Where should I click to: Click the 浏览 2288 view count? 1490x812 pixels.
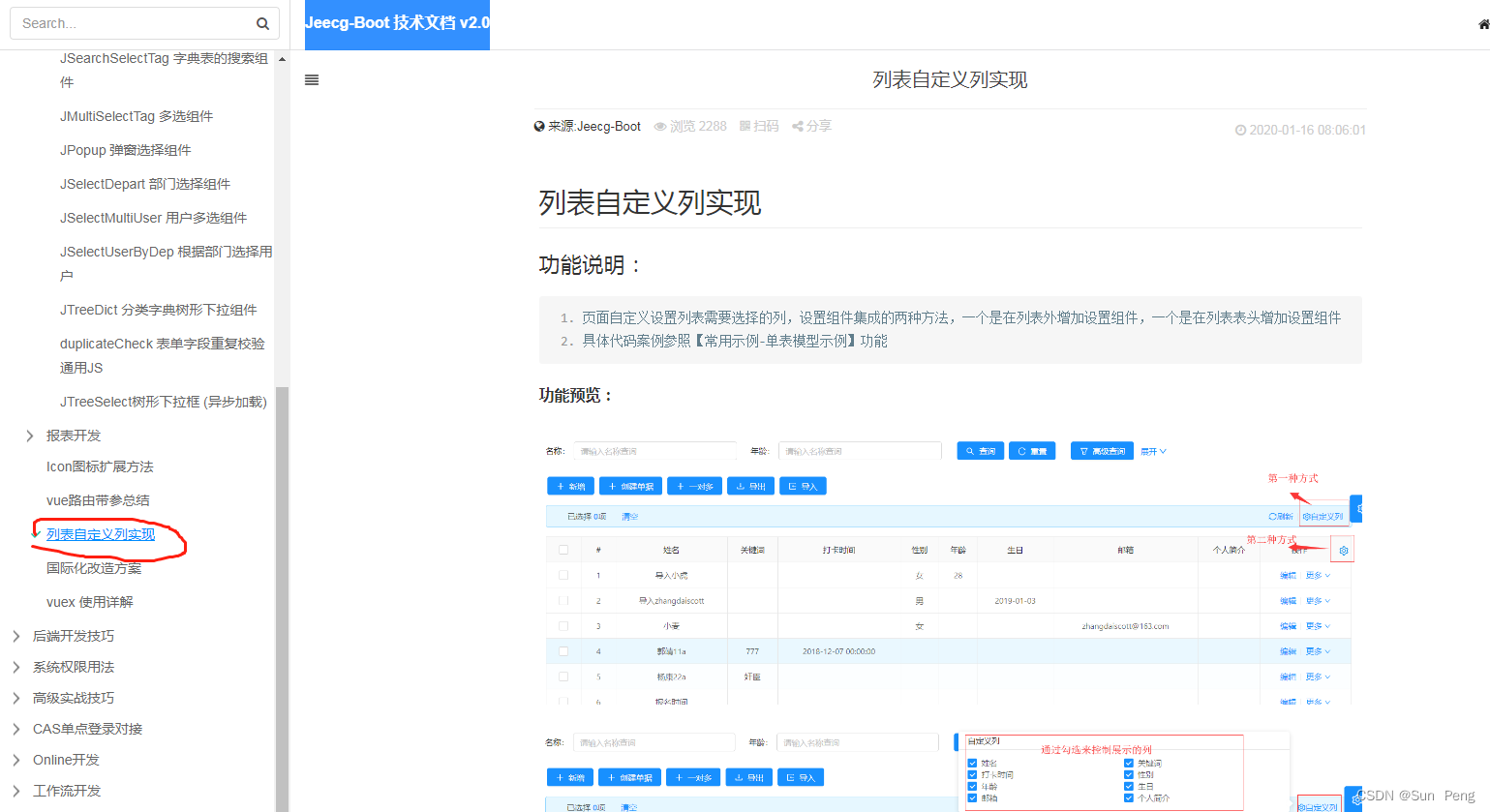pyautogui.click(x=698, y=127)
